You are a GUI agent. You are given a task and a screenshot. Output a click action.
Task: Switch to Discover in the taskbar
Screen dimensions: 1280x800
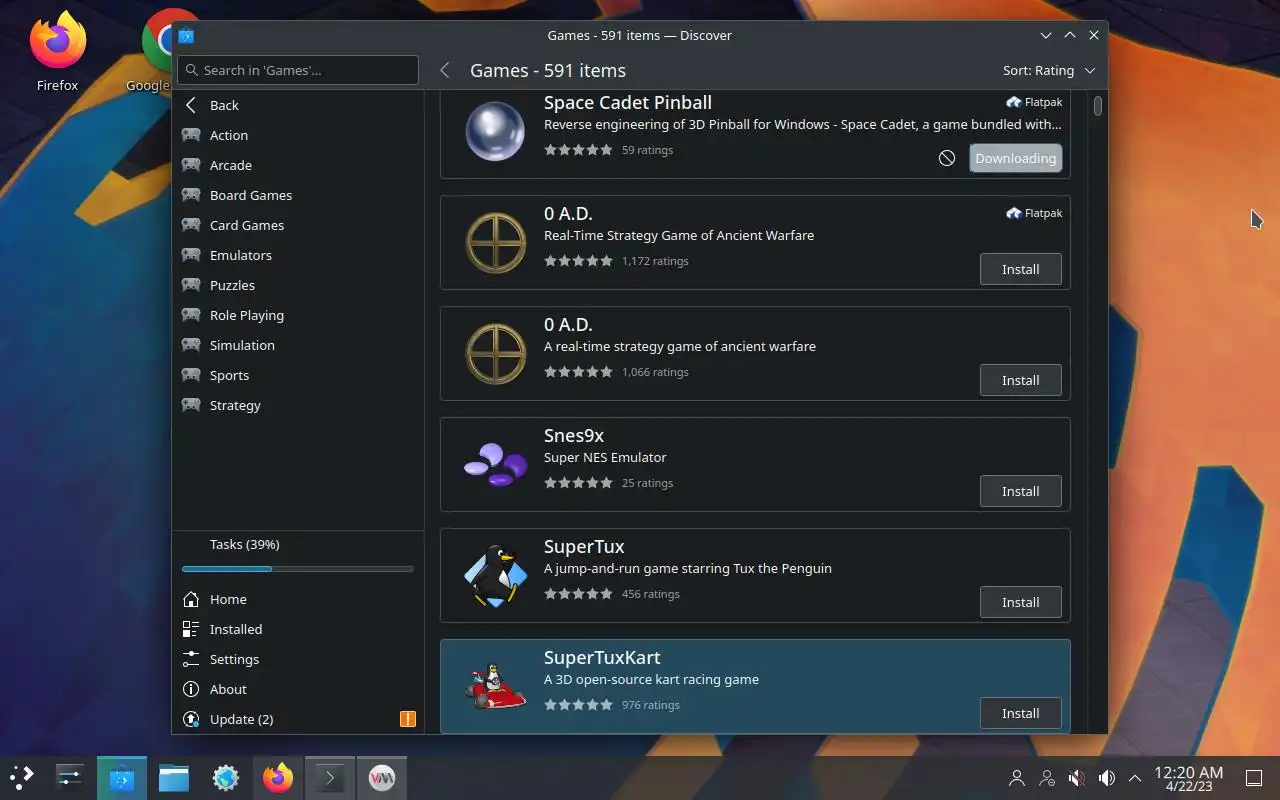[122, 777]
